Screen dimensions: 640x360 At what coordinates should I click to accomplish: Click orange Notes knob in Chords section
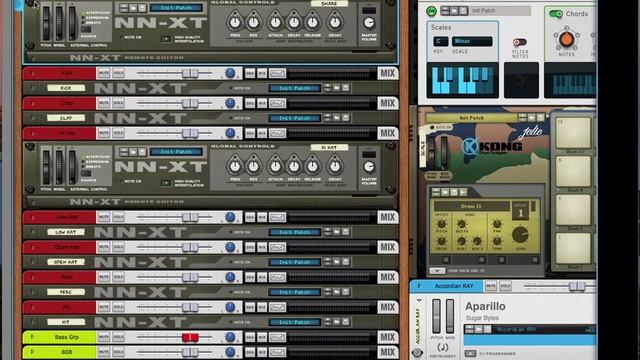(x=566, y=39)
